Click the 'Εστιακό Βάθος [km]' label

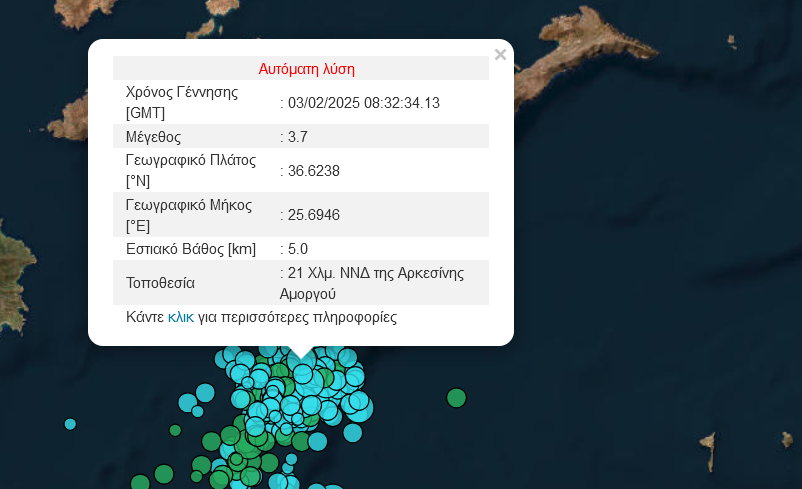191,249
